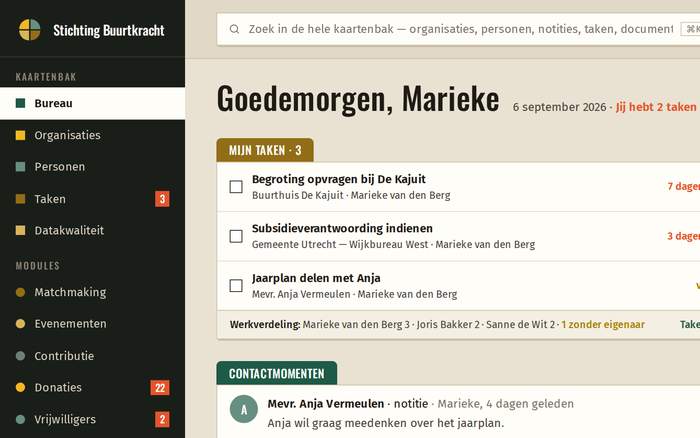700x438 pixels.
Task: Click 'Jij hebt 2 taken' notice
Action: click(657, 107)
